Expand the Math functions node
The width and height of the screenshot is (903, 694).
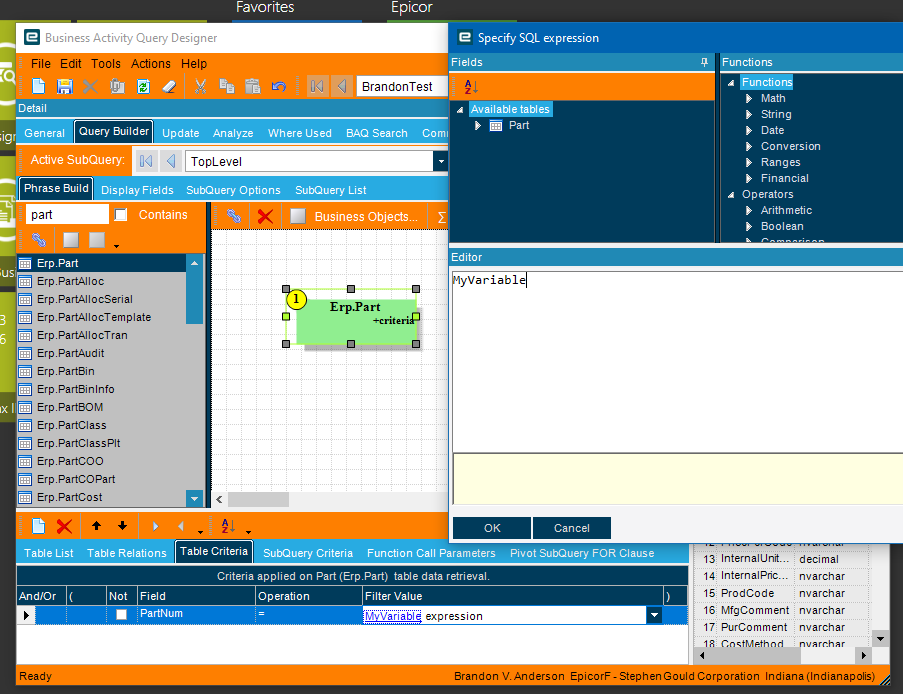point(749,98)
